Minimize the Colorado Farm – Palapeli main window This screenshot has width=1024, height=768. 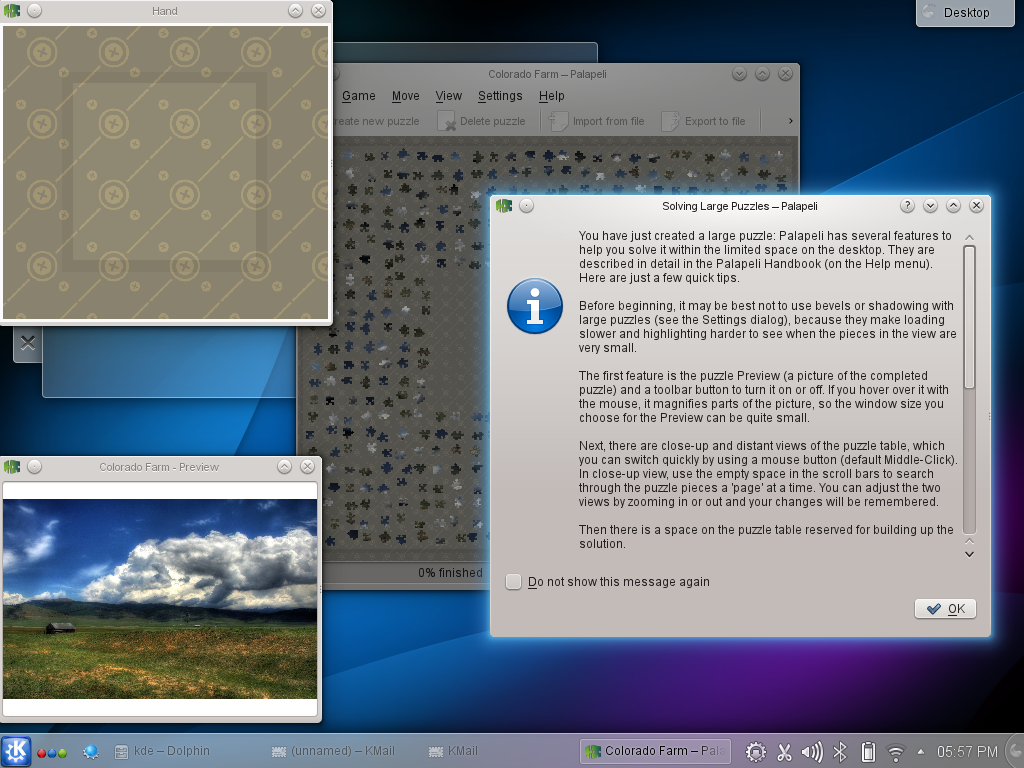click(x=739, y=74)
